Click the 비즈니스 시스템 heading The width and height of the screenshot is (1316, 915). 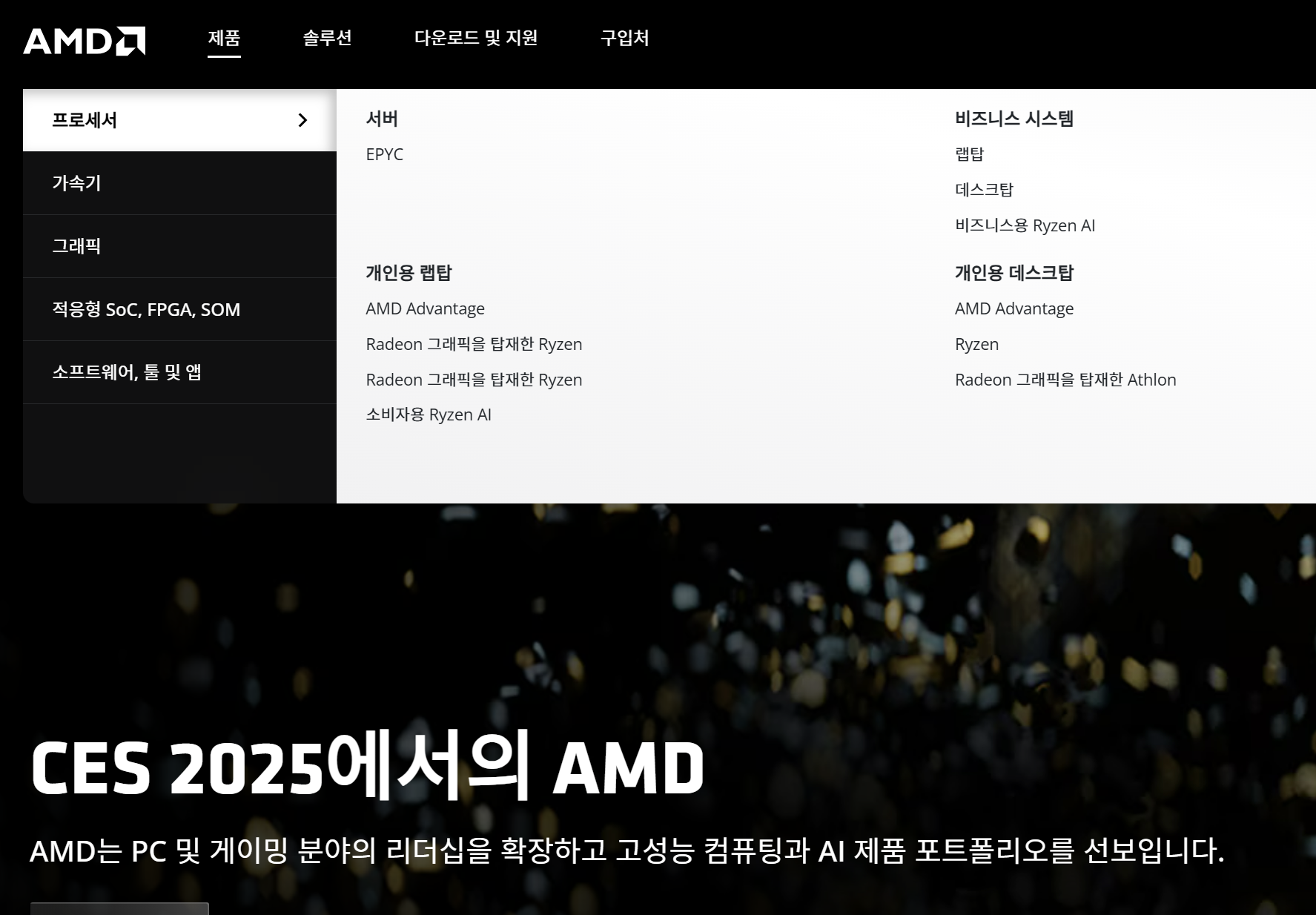point(1014,119)
